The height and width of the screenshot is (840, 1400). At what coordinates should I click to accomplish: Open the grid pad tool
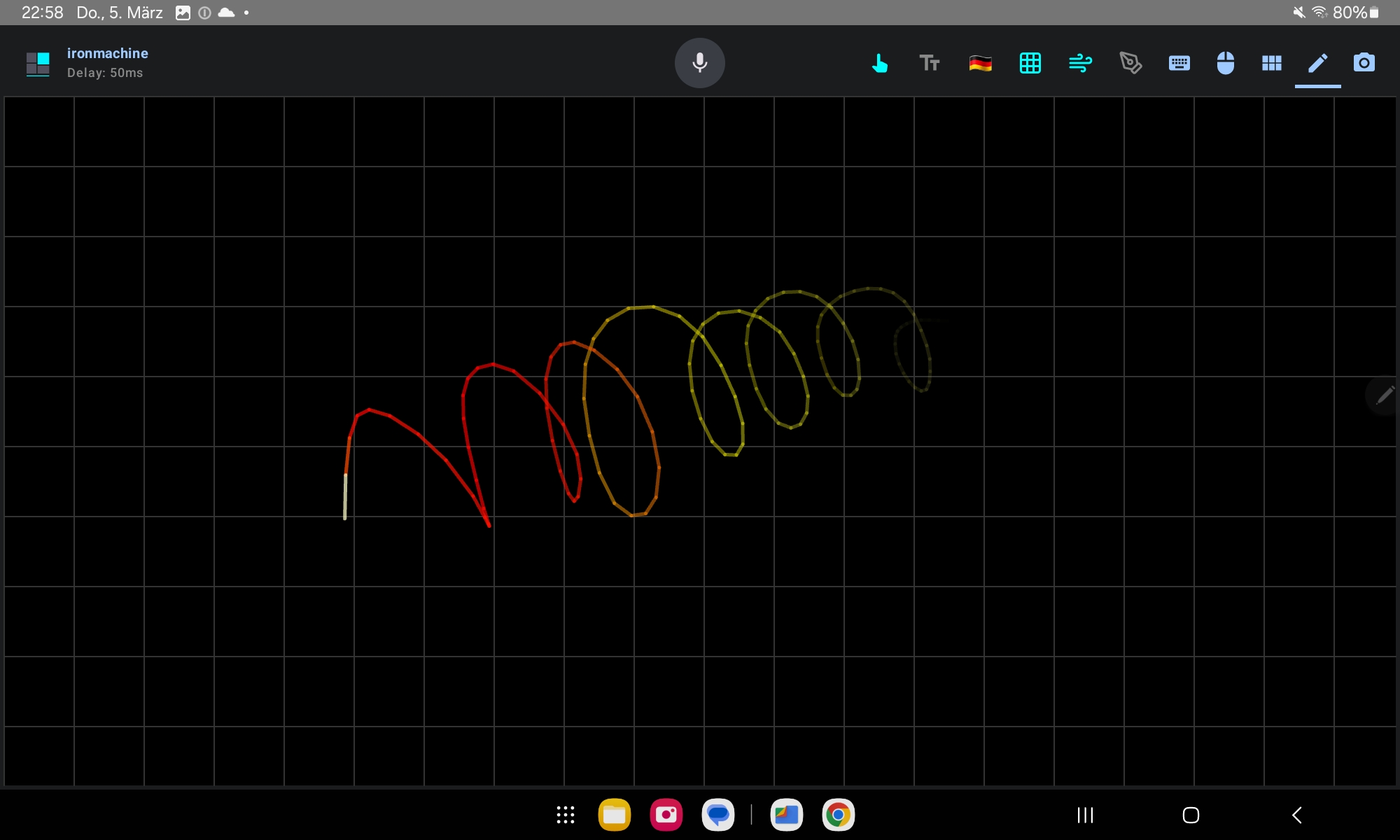1030,63
